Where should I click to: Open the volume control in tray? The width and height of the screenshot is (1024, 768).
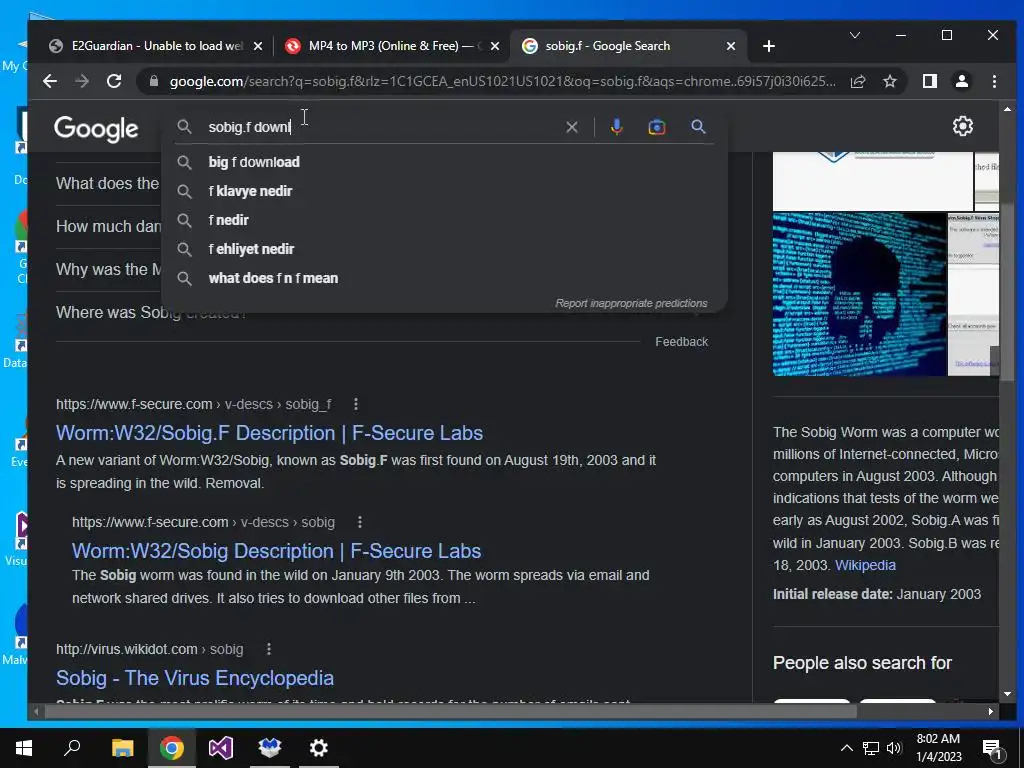pos(894,748)
